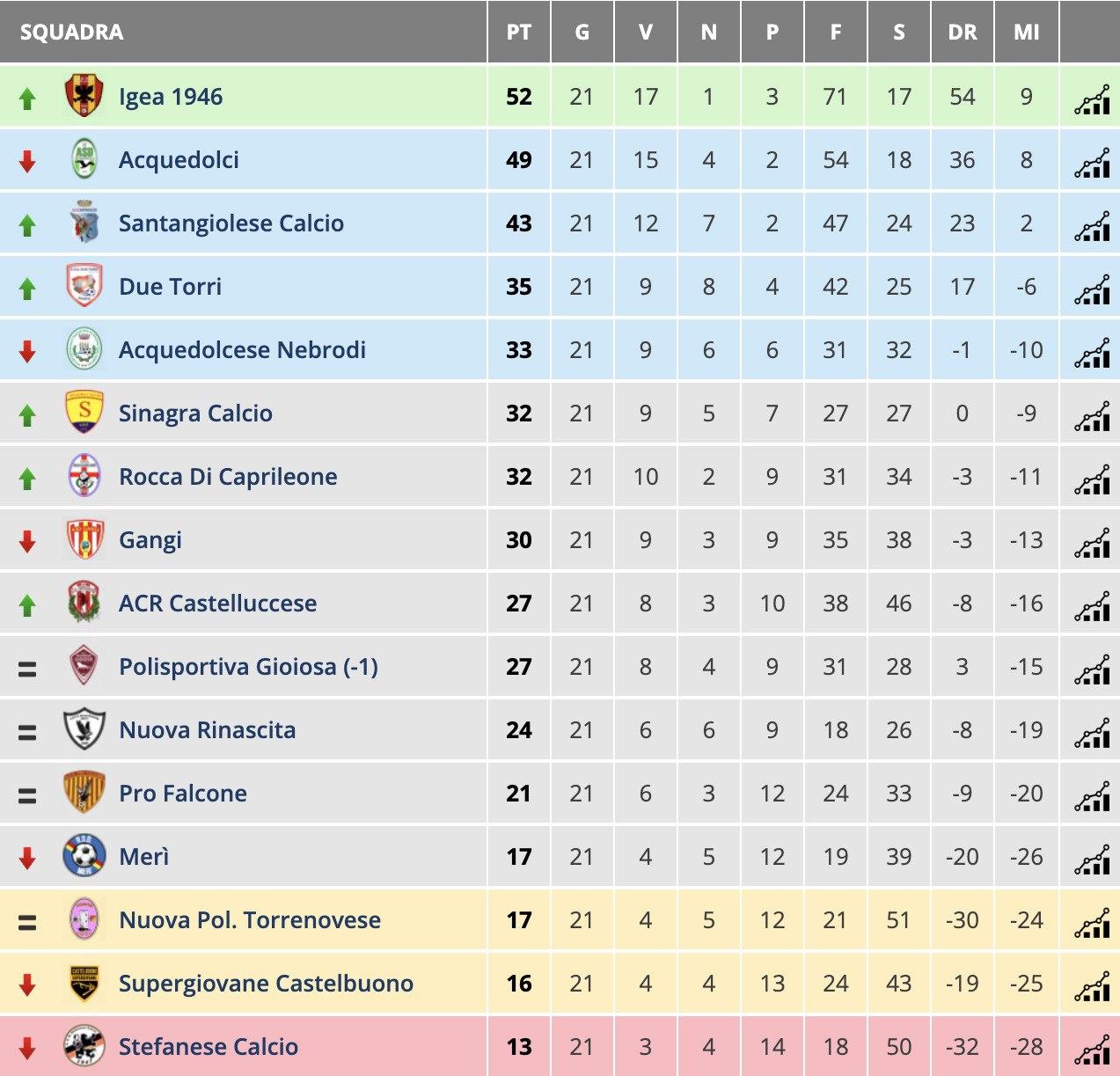The image size is (1120, 1076).
Task: Open the Acquedolcese Nebrodi team link
Action: (242, 350)
